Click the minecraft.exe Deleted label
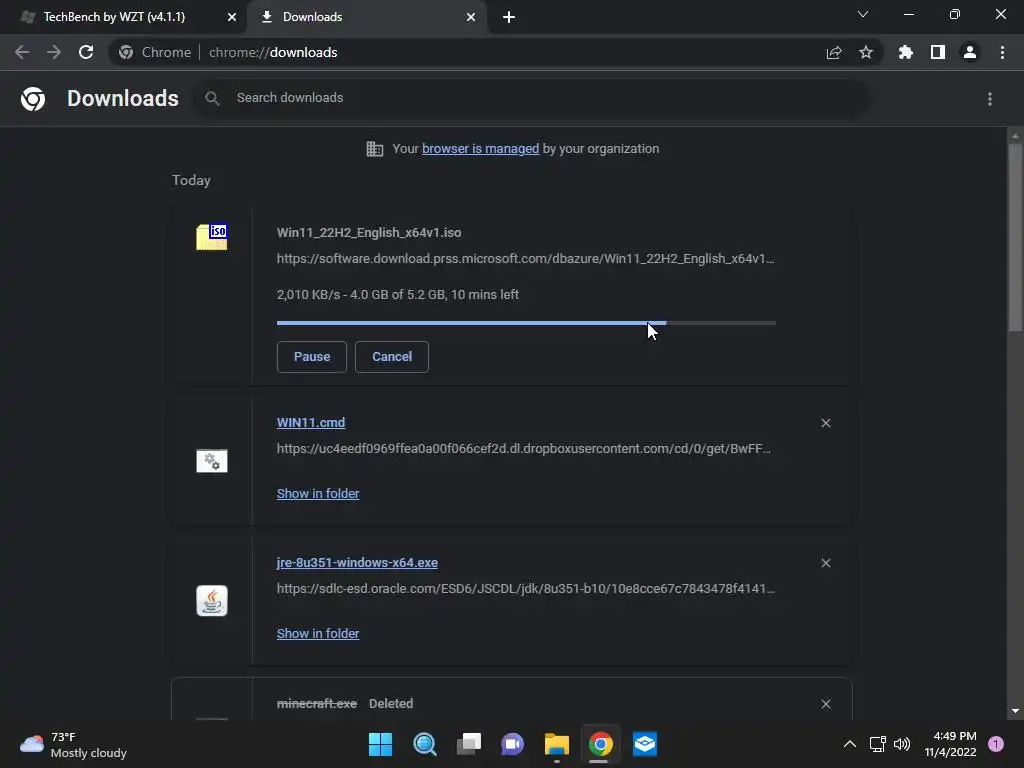 (391, 703)
